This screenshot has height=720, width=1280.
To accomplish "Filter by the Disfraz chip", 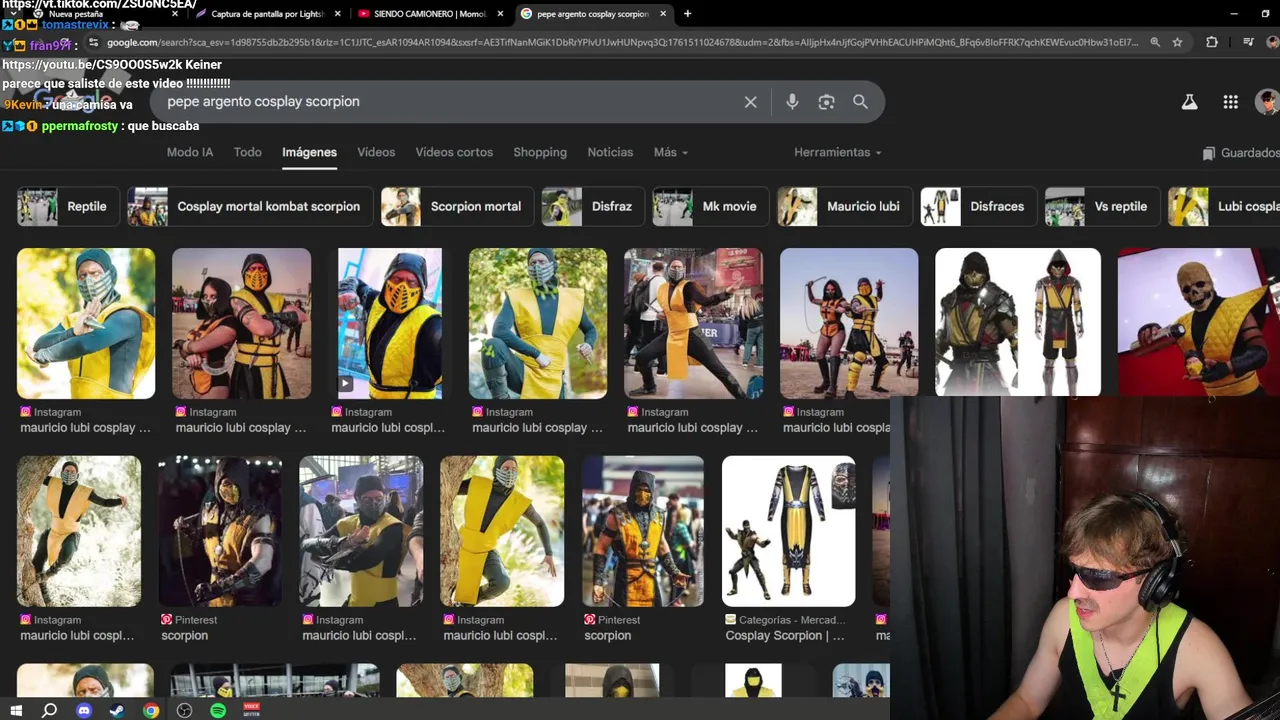I will tap(592, 207).
